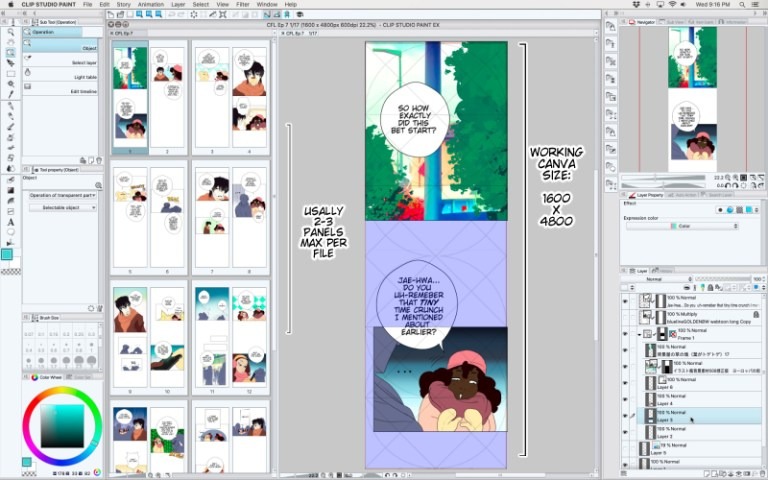
Task: Hide Layer 4 with eye icon
Action: click(625, 399)
